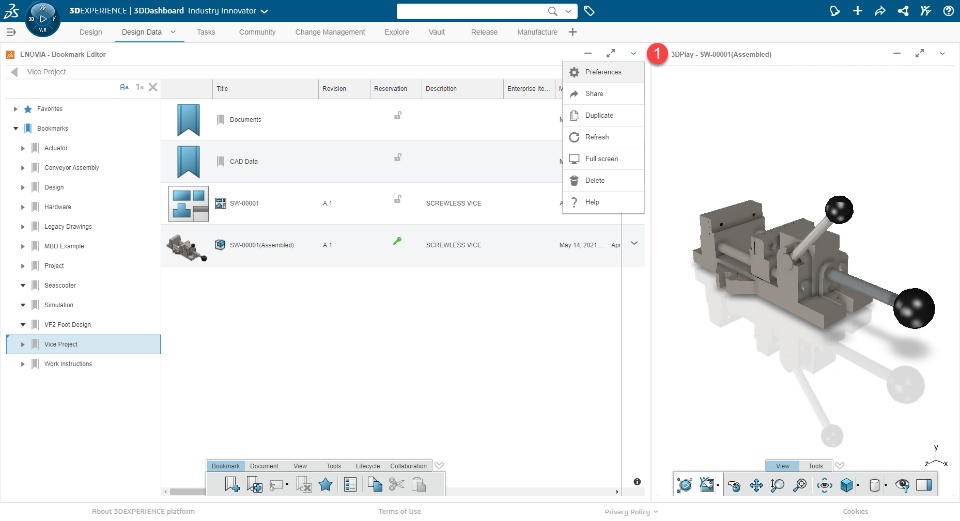960x521 pixels.
Task: Click the plus Add icon in top bar
Action: (x=857, y=11)
